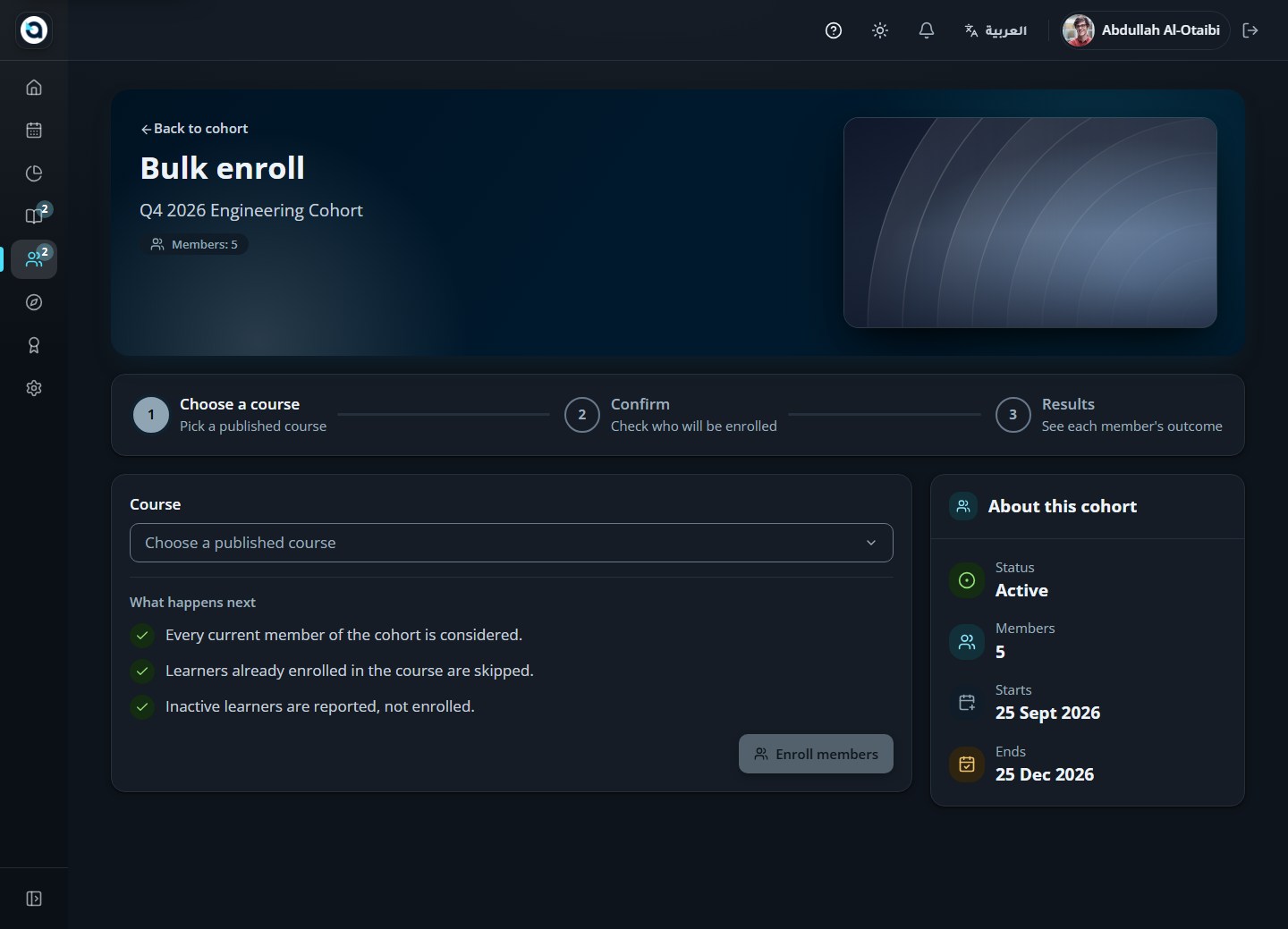Click the checkmark beside Every current member text

tap(142, 635)
